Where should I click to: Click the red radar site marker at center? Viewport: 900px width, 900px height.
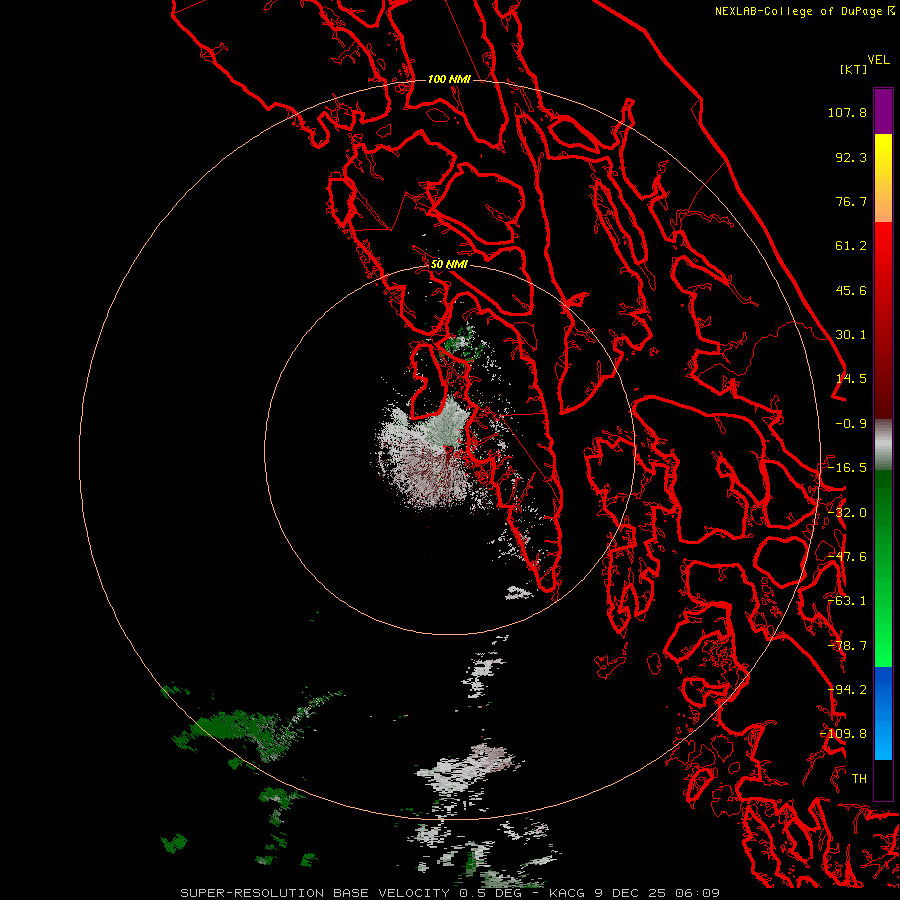tap(448, 449)
